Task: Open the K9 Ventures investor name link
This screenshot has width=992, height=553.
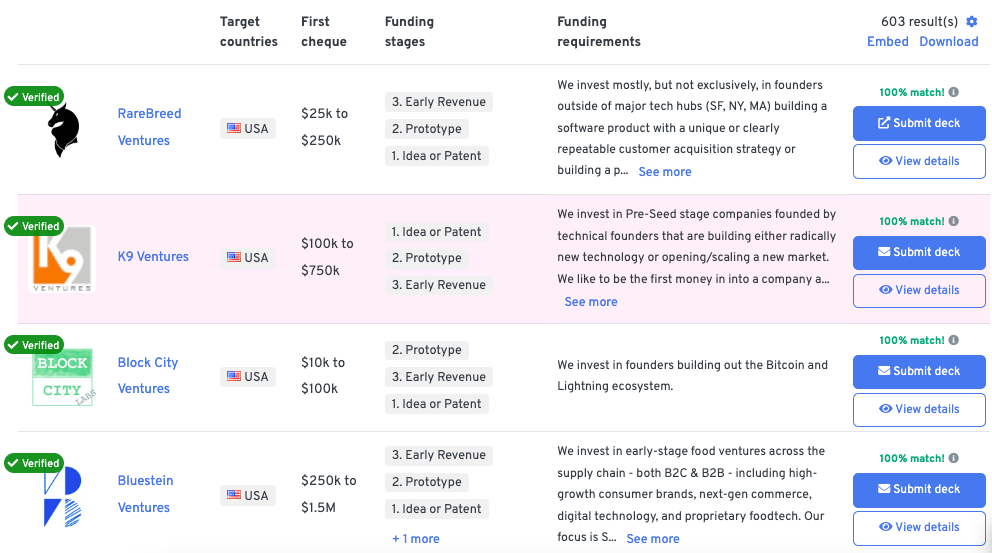Action: [153, 256]
